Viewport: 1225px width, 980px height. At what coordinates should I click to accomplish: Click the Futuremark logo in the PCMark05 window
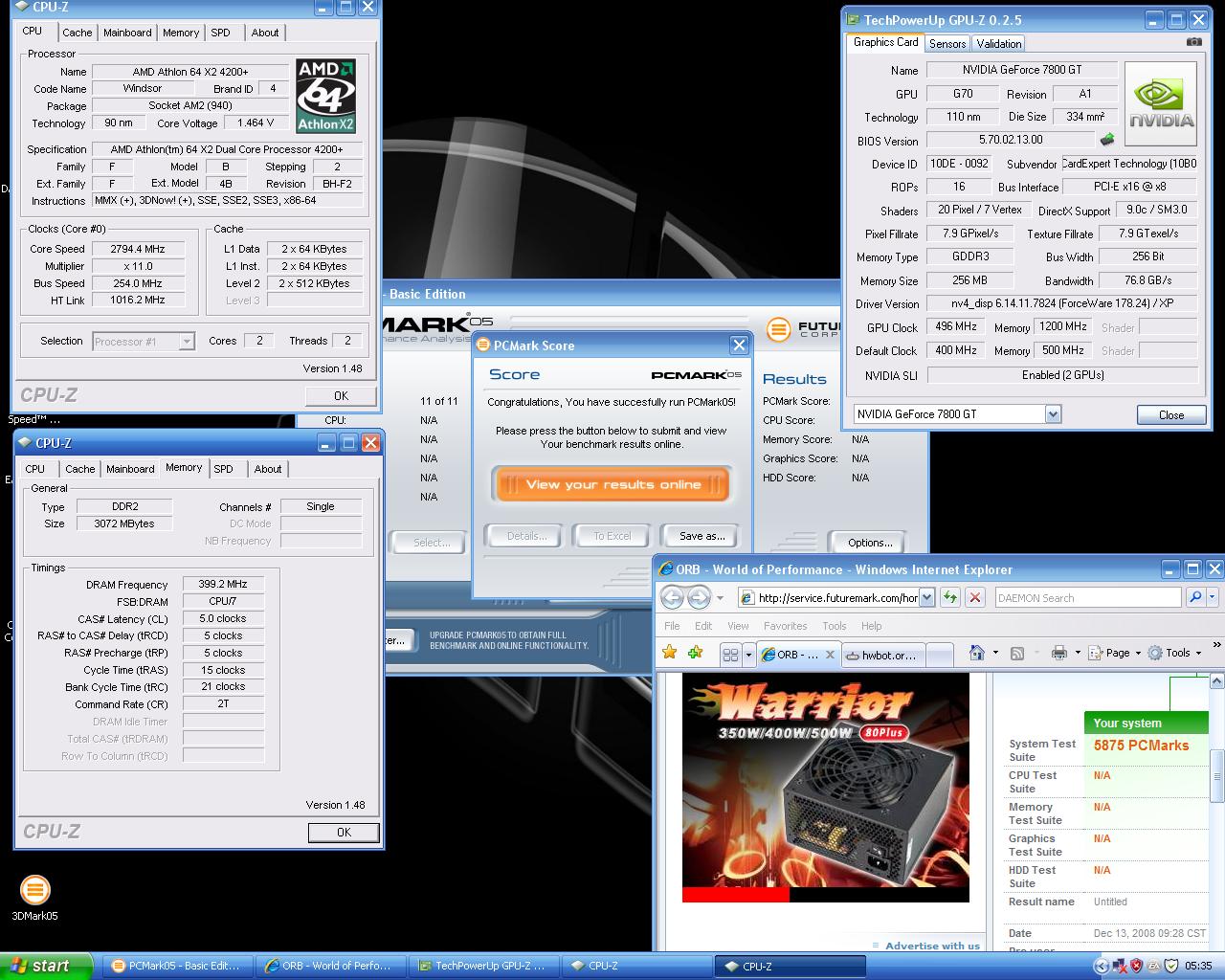click(x=779, y=329)
